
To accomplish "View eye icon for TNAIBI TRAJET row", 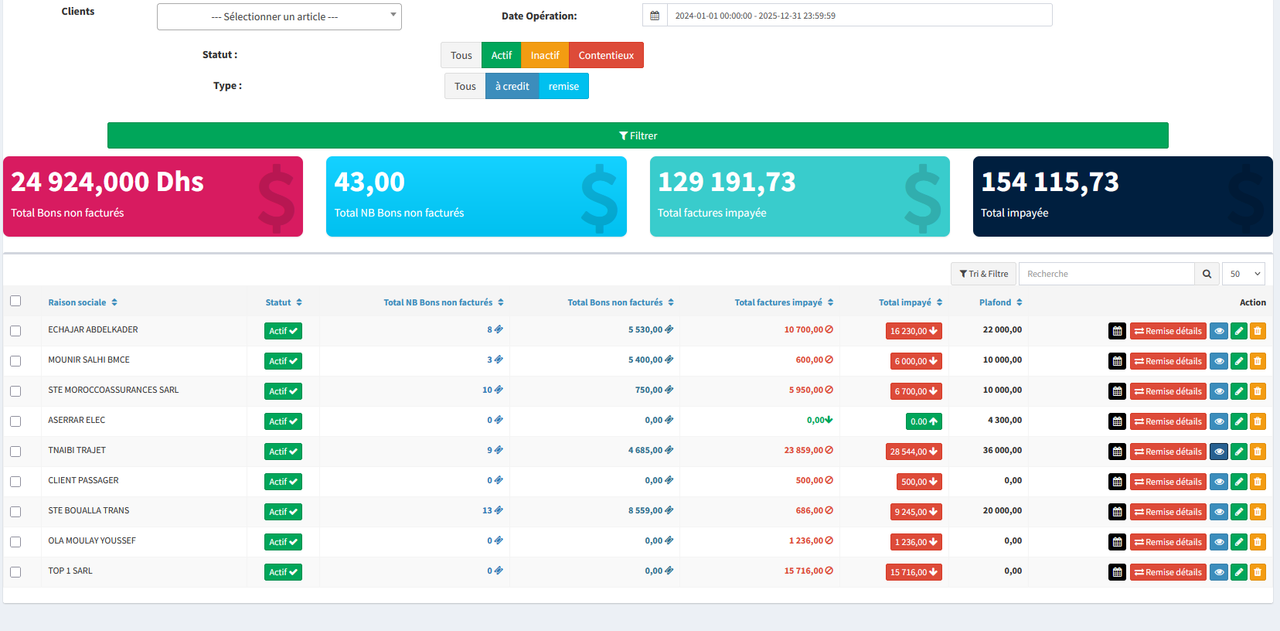I will (x=1219, y=451).
